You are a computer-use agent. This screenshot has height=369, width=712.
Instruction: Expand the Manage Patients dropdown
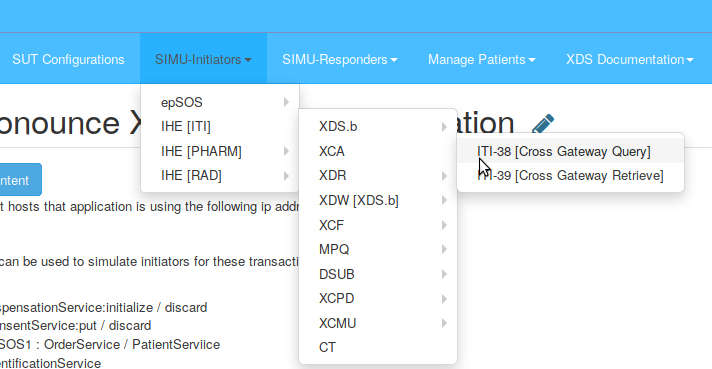click(x=482, y=59)
